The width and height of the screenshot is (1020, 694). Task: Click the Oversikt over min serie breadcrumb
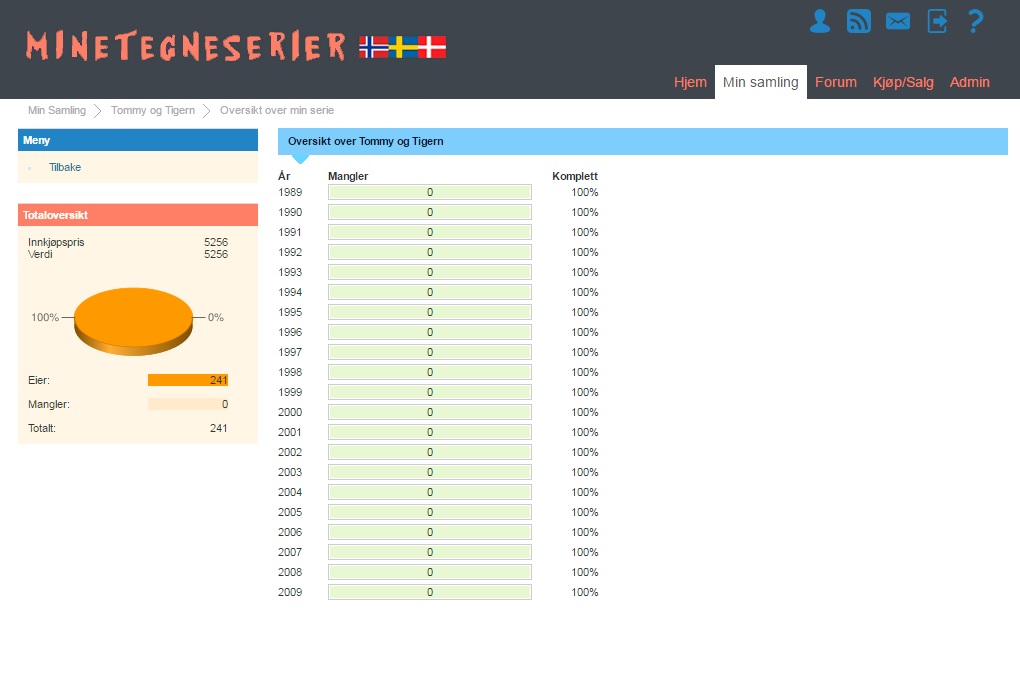277,110
